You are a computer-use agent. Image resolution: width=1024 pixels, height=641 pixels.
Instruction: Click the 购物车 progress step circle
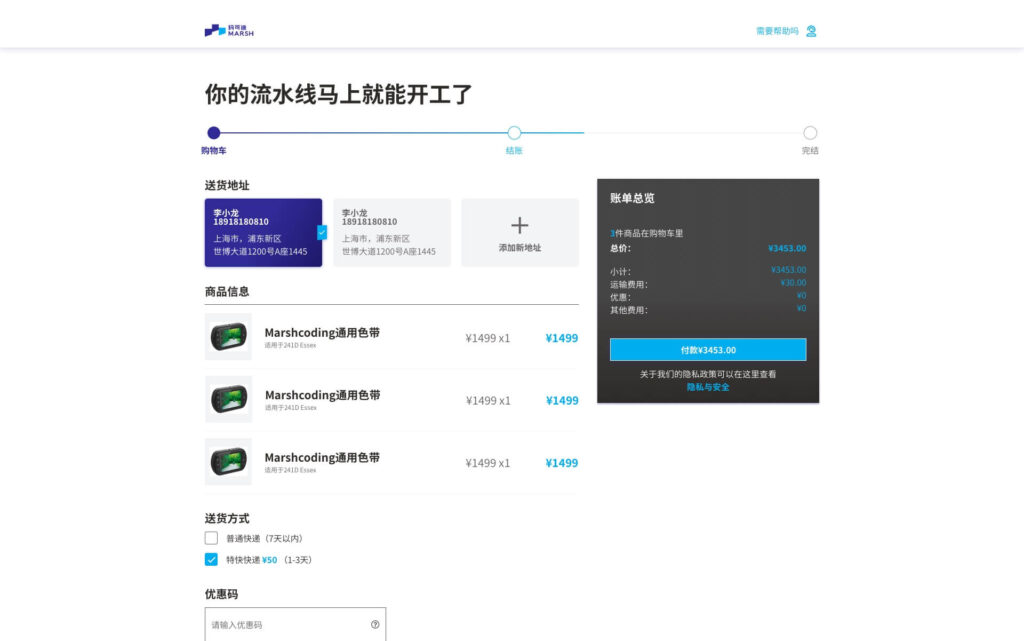pos(214,133)
